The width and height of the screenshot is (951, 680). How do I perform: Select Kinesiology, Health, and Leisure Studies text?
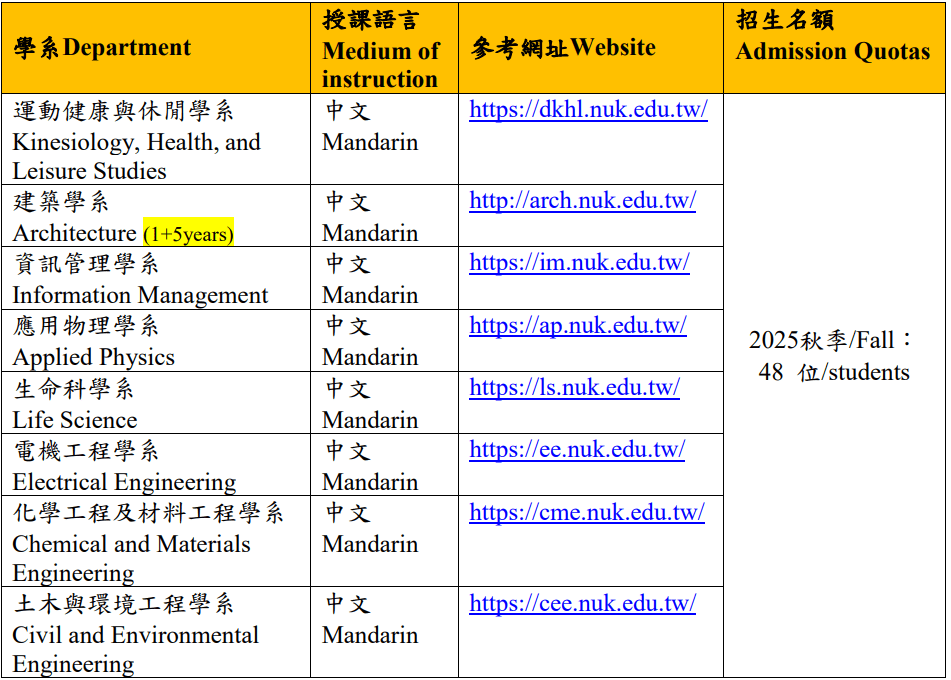(136, 157)
